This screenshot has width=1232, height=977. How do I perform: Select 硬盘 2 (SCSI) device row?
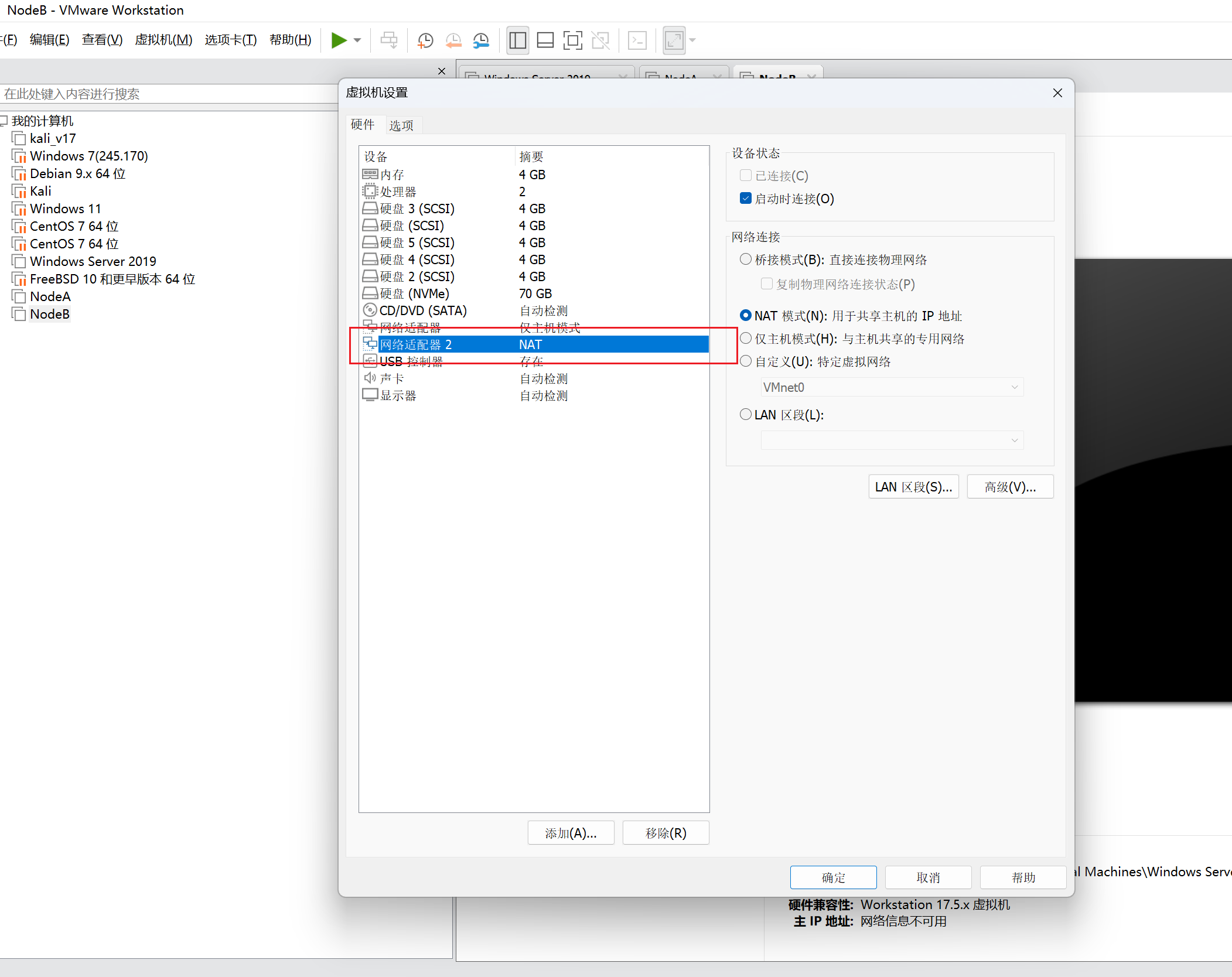point(534,276)
